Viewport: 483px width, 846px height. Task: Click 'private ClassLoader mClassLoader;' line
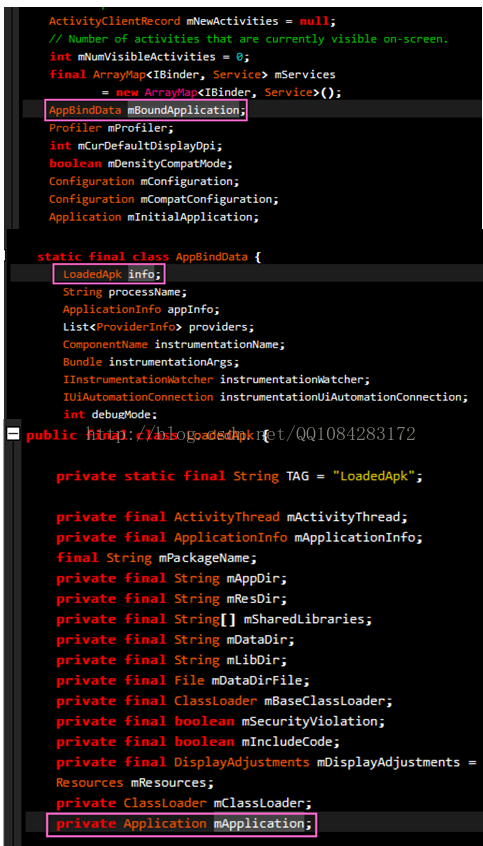click(x=183, y=803)
